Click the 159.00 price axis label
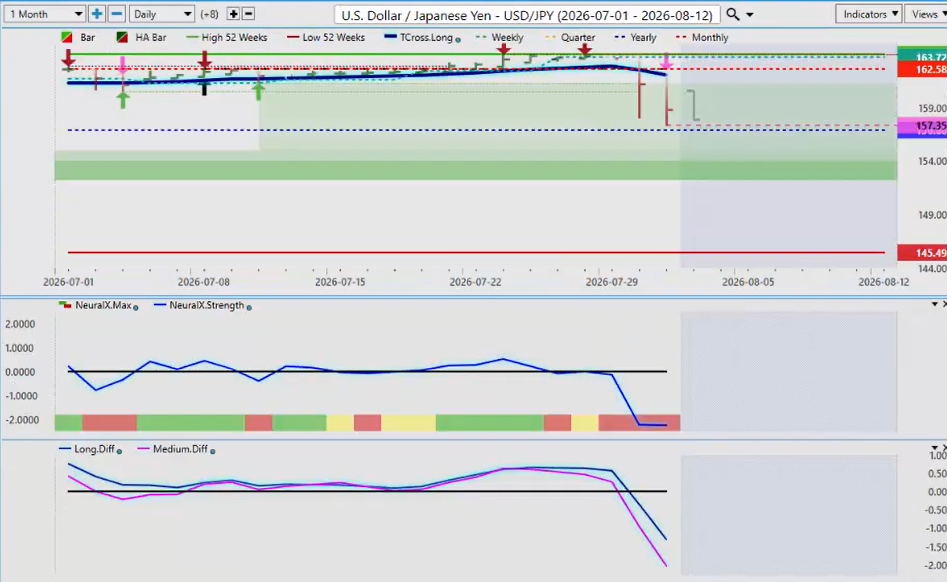 point(932,109)
